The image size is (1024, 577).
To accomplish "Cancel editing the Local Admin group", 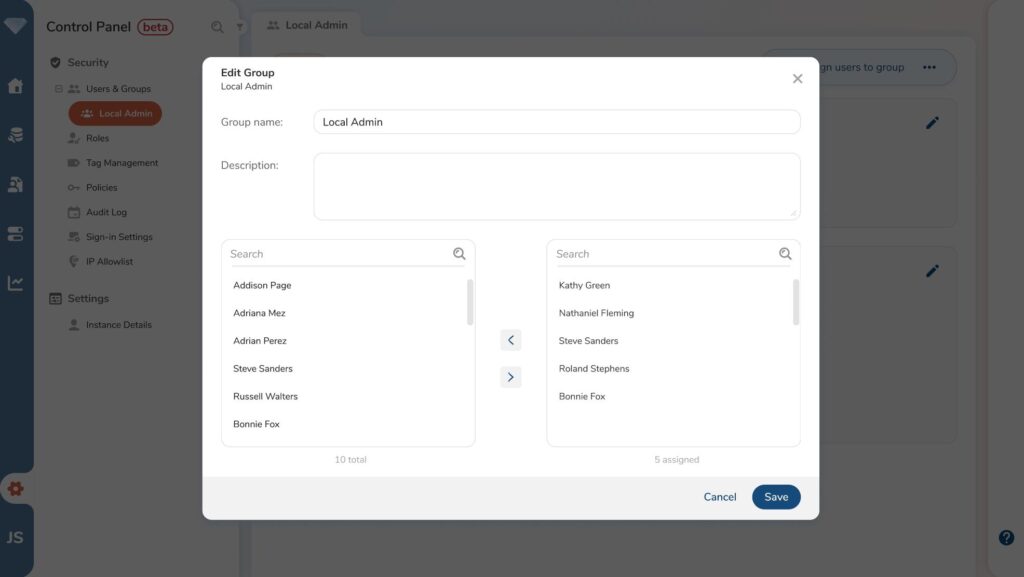I will click(x=720, y=496).
